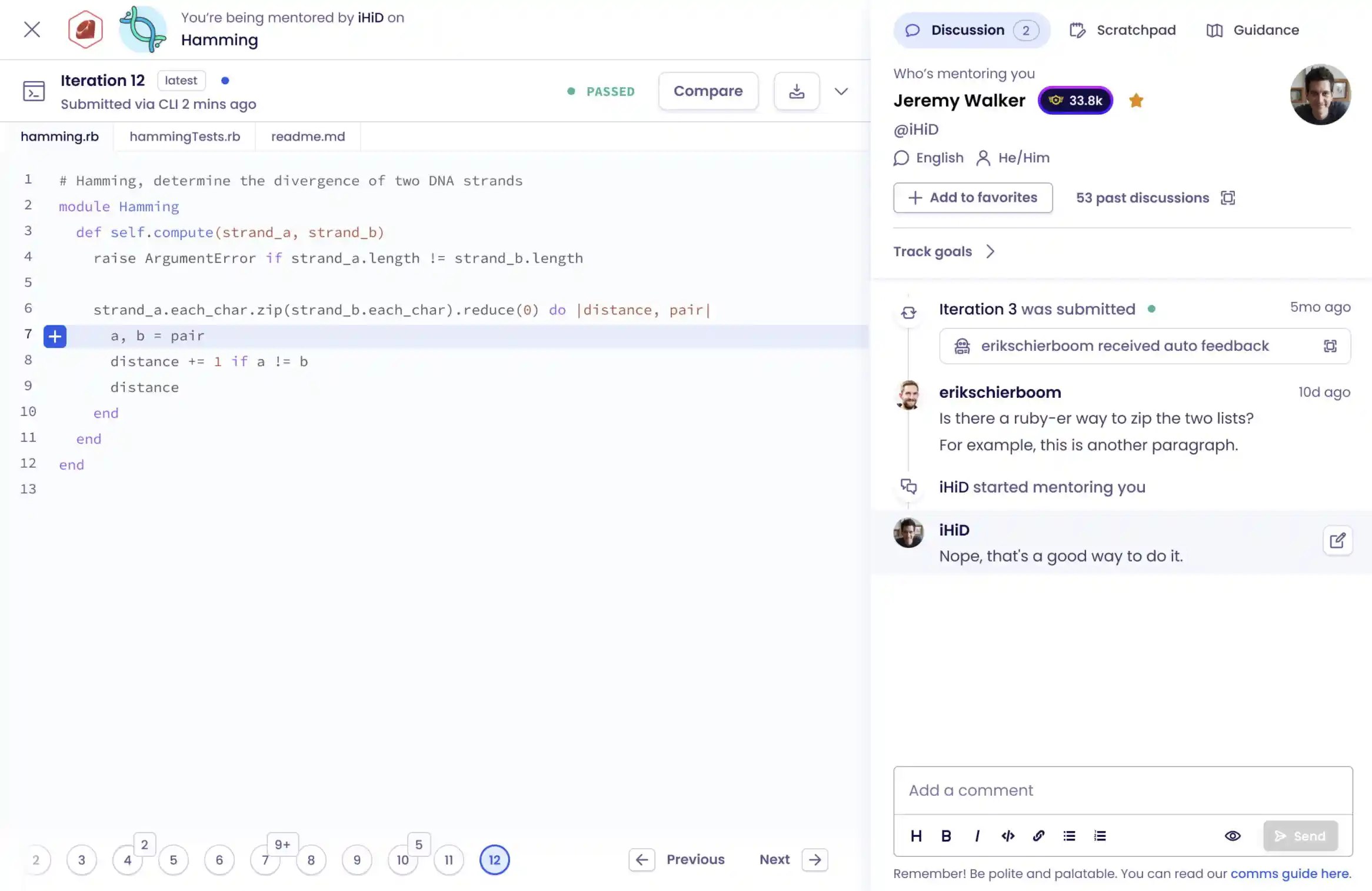Image resolution: width=1372 pixels, height=891 pixels.
Task: Click the unordered list icon
Action: [x=1069, y=836]
